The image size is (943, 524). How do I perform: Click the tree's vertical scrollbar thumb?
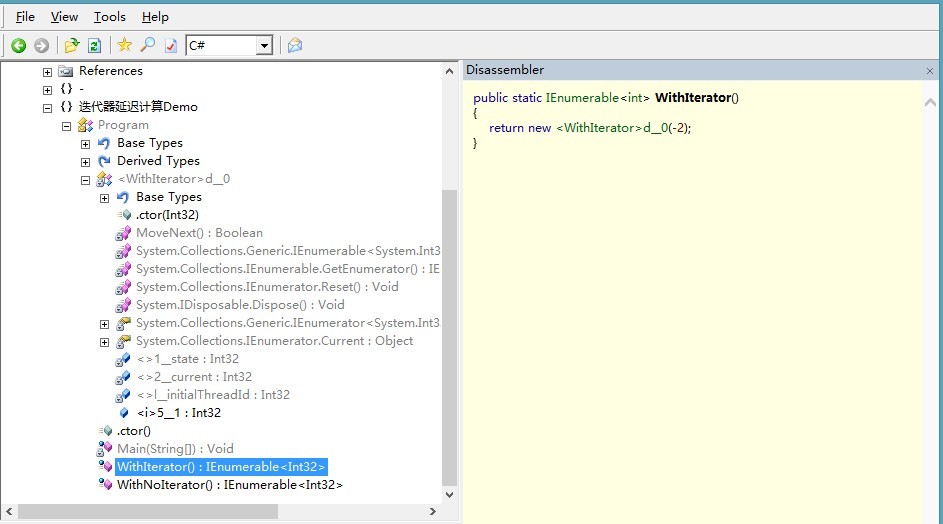pos(449,337)
